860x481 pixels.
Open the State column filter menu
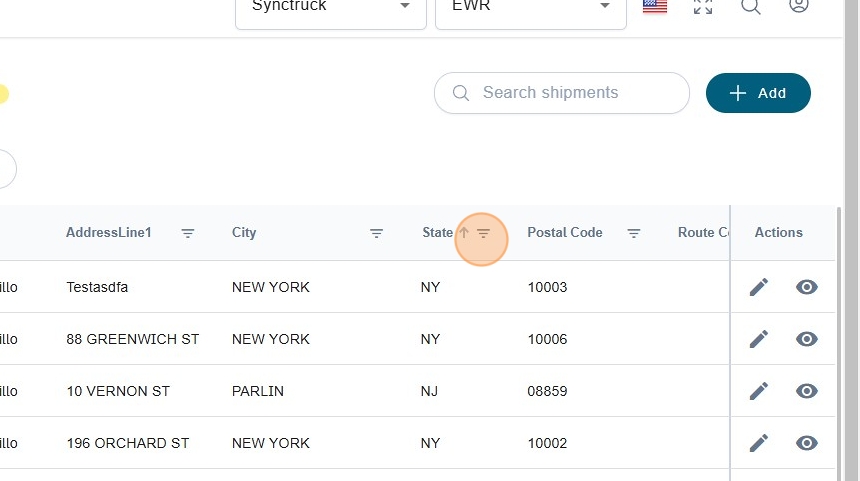484,233
